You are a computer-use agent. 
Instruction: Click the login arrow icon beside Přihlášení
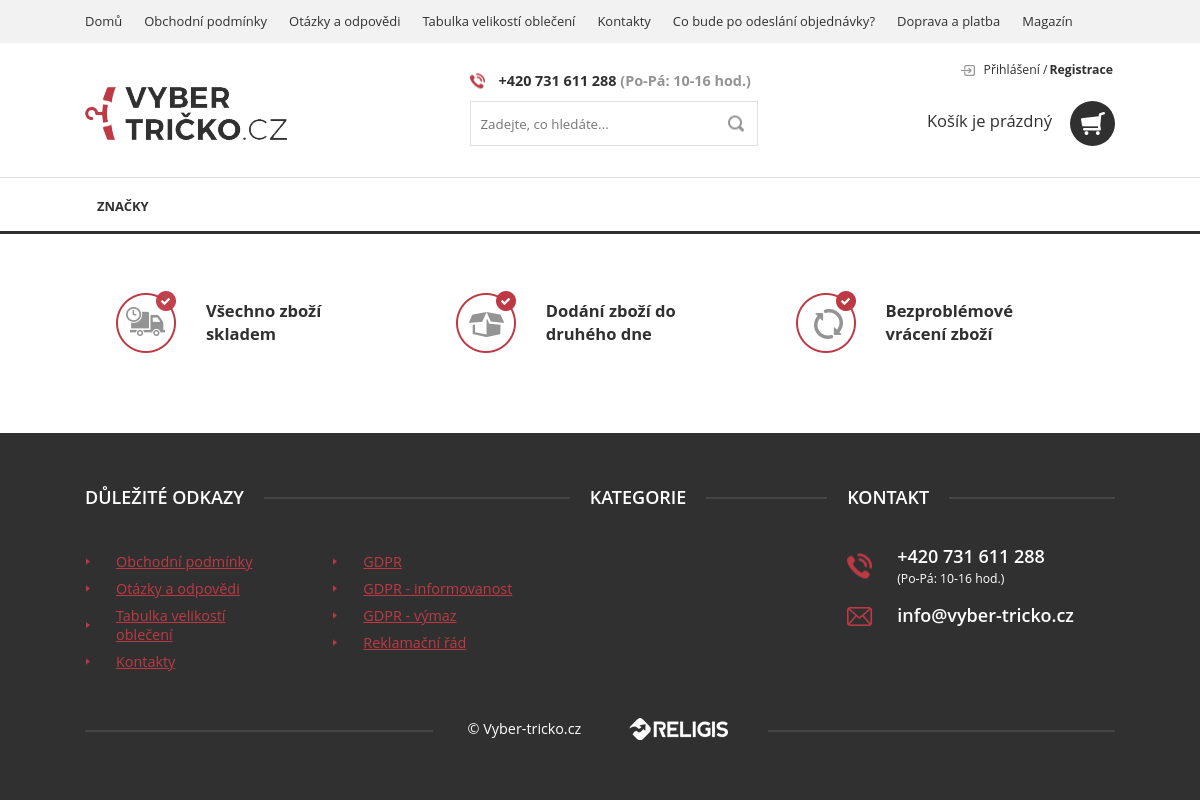click(967, 70)
